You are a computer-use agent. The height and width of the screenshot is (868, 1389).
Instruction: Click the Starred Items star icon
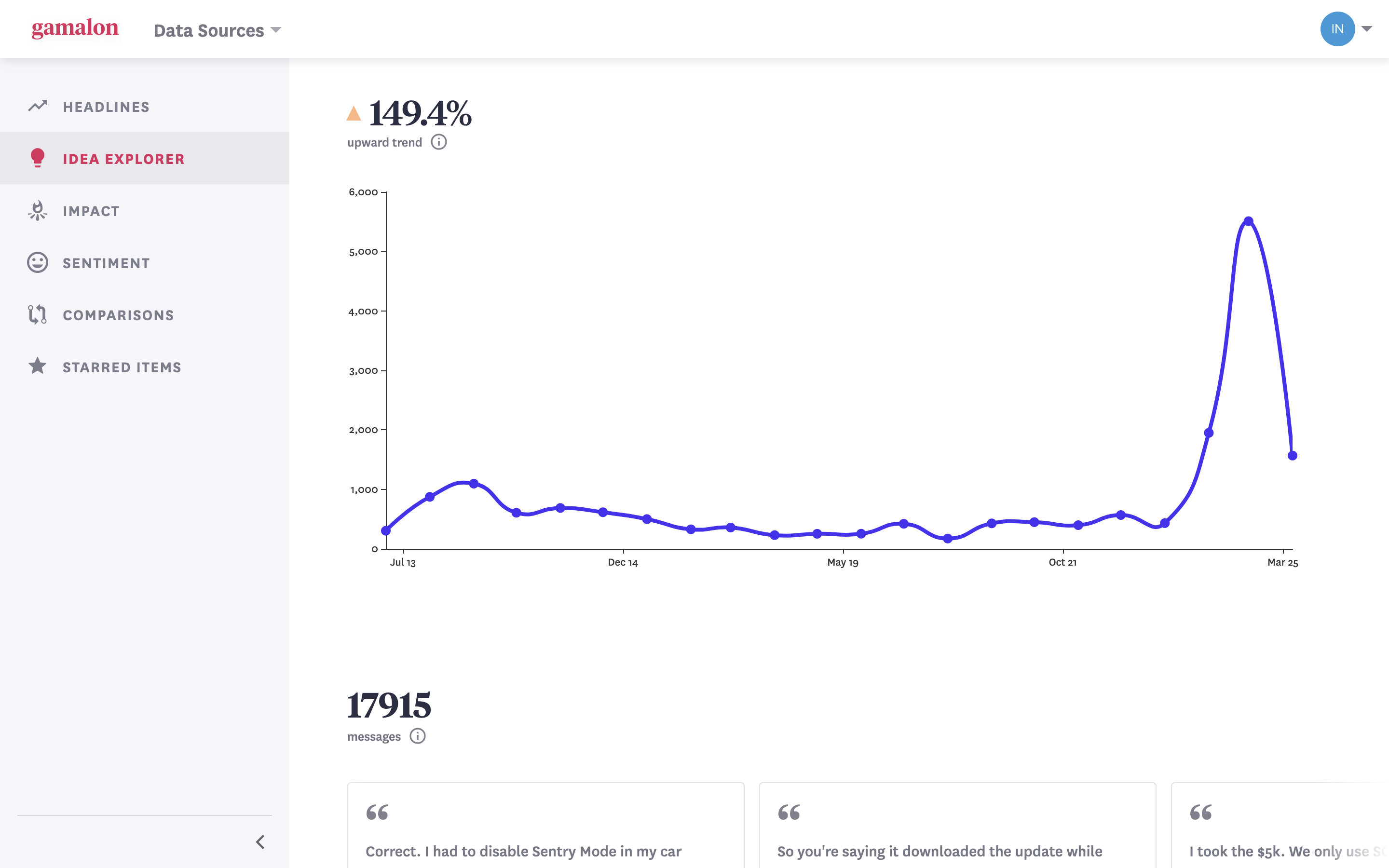click(38, 366)
